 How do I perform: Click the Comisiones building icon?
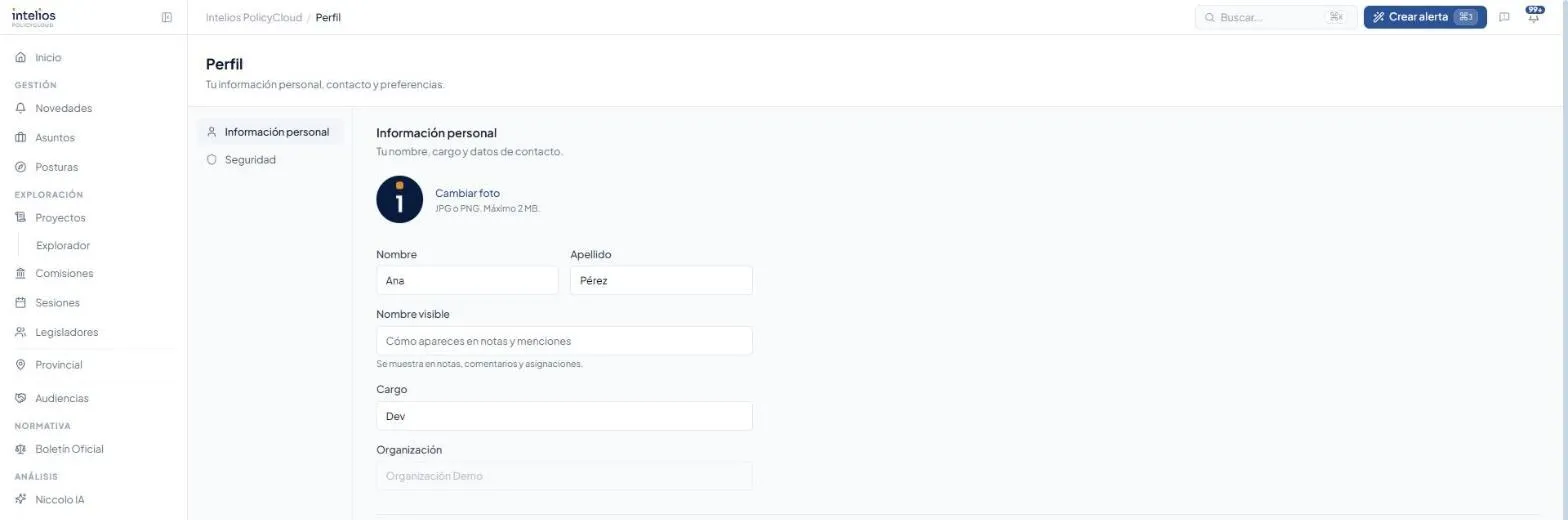tap(20, 273)
